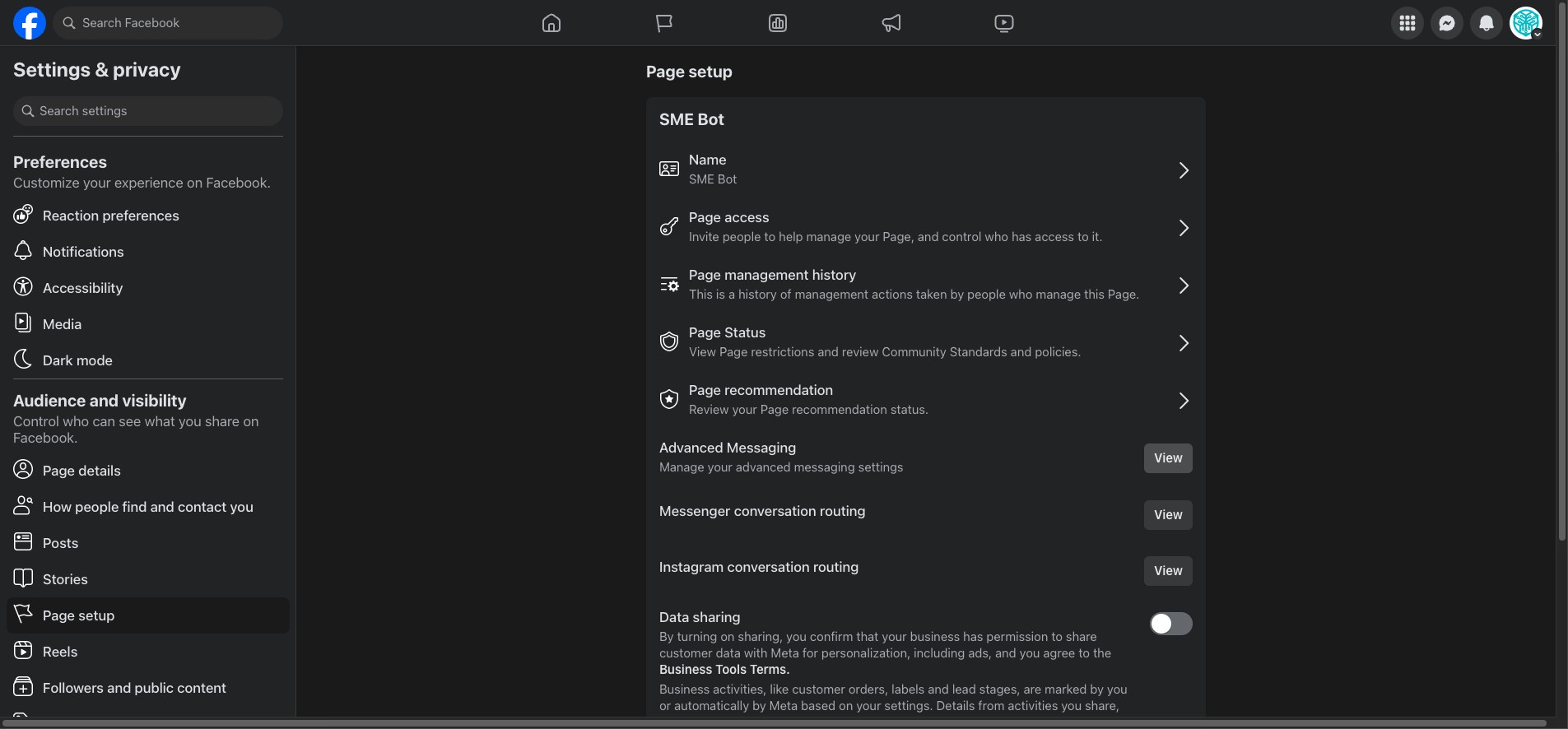Click the Notifications bell icon in sidebar
This screenshot has height=729, width=1568.
(x=23, y=251)
